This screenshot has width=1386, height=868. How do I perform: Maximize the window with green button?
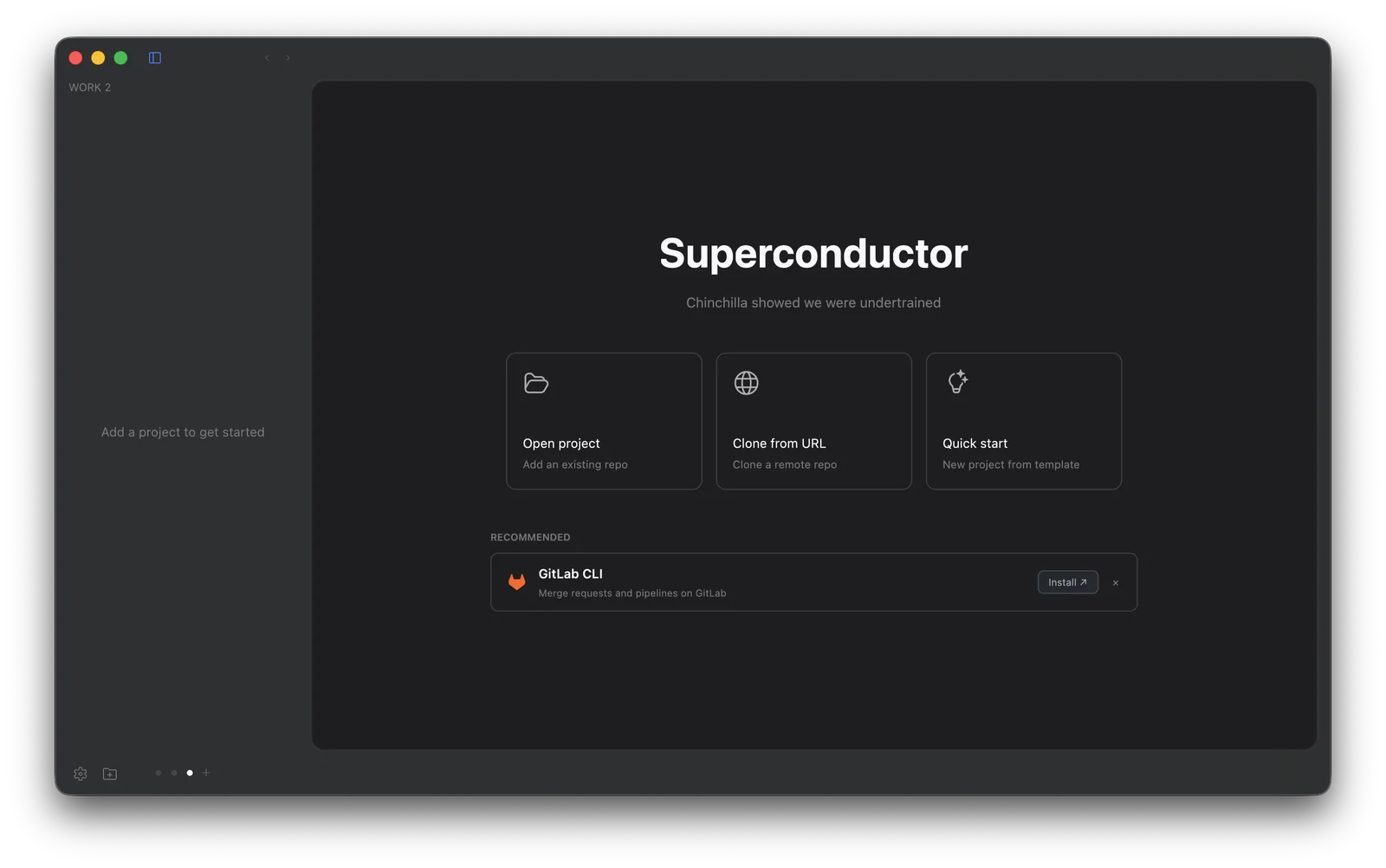point(120,58)
